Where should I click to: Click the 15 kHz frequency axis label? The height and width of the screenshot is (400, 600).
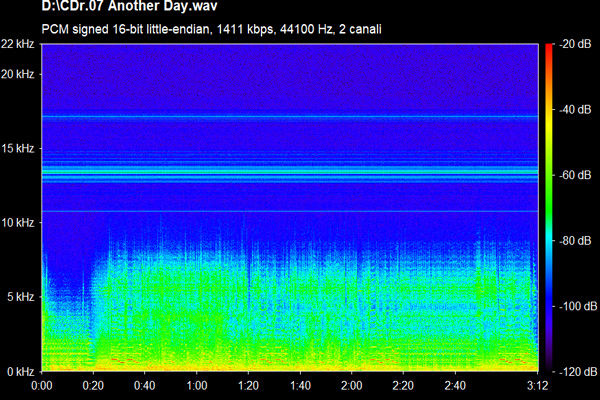[18, 148]
